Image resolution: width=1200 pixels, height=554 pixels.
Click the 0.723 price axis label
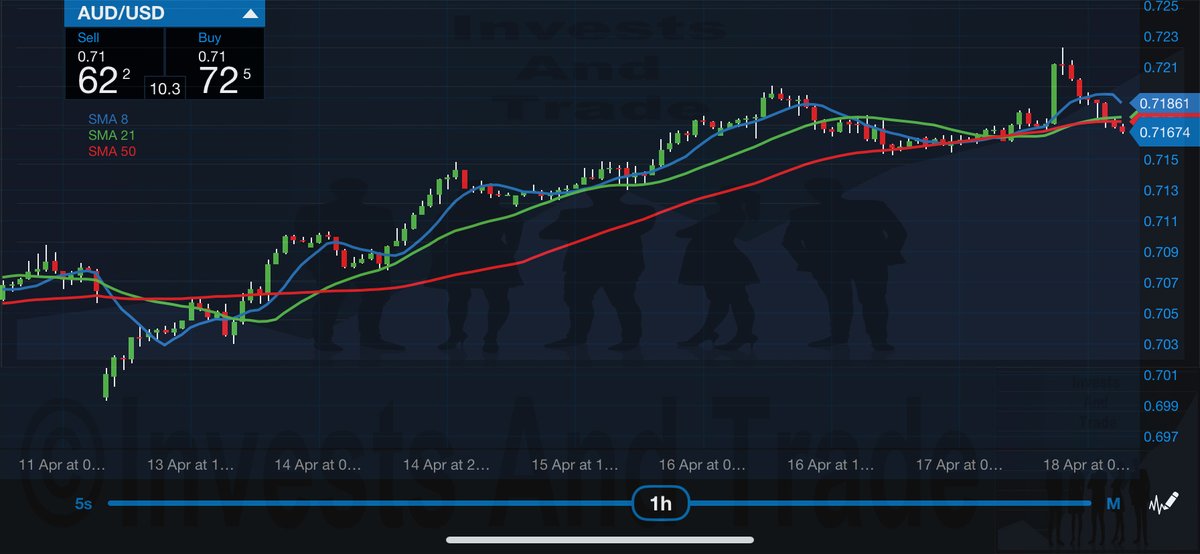[x=1159, y=37]
